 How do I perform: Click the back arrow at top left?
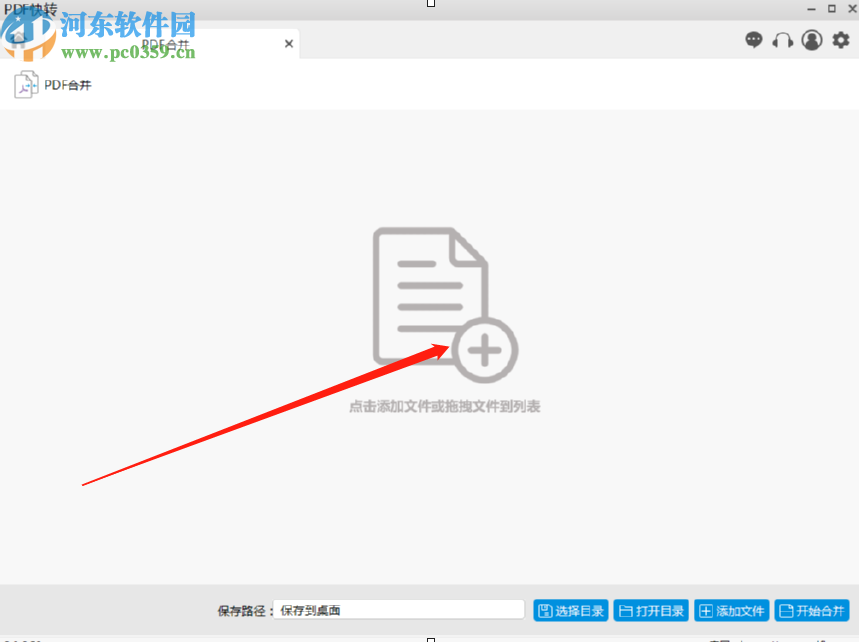[16, 40]
